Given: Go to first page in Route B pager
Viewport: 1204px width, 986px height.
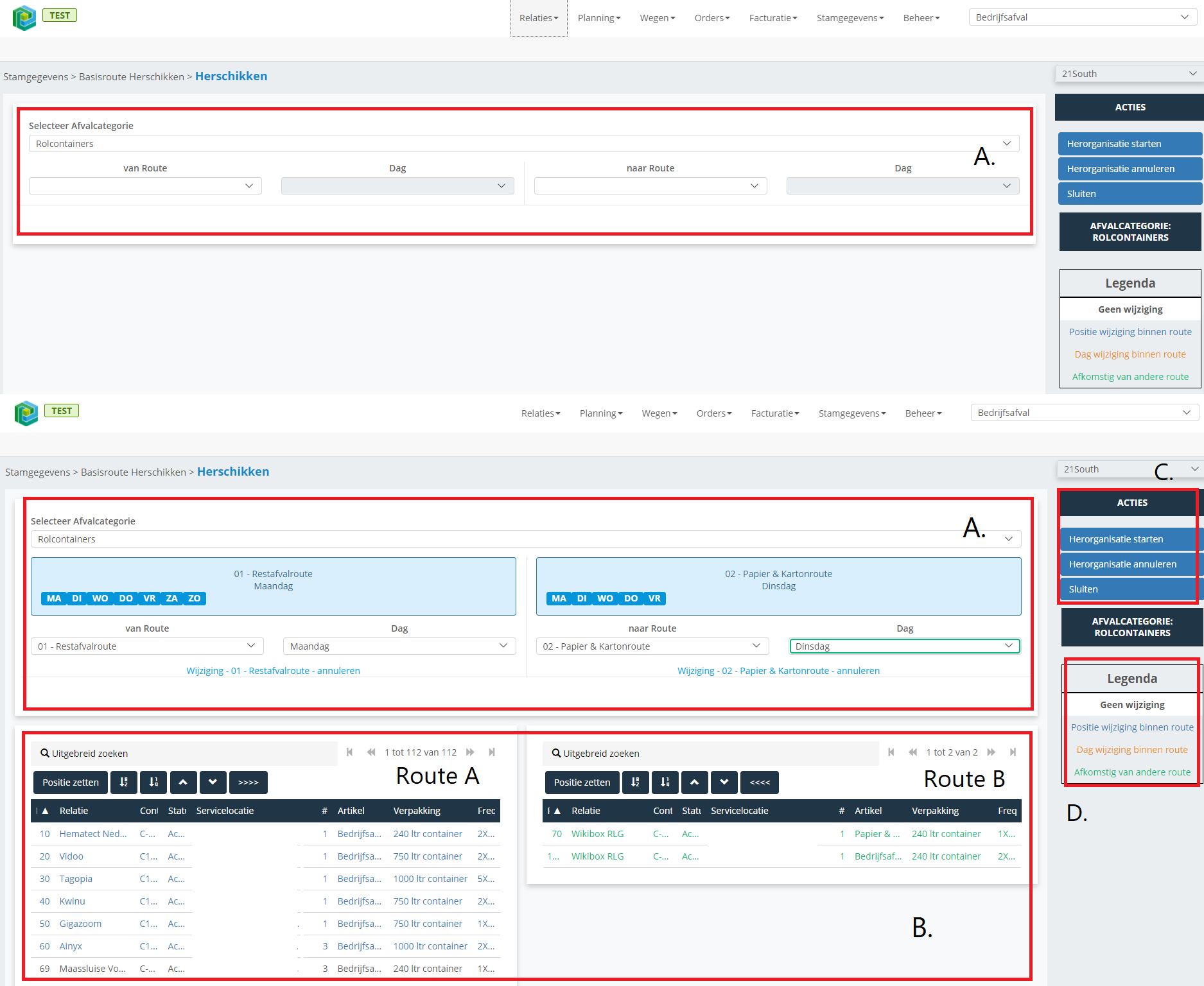Looking at the screenshot, I should [x=891, y=752].
